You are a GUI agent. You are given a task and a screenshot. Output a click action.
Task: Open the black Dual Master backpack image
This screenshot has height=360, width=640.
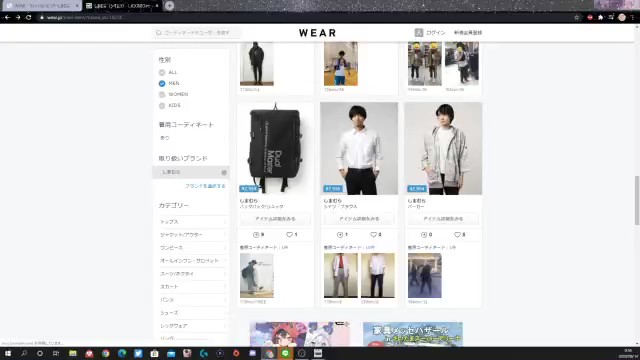pos(276,148)
